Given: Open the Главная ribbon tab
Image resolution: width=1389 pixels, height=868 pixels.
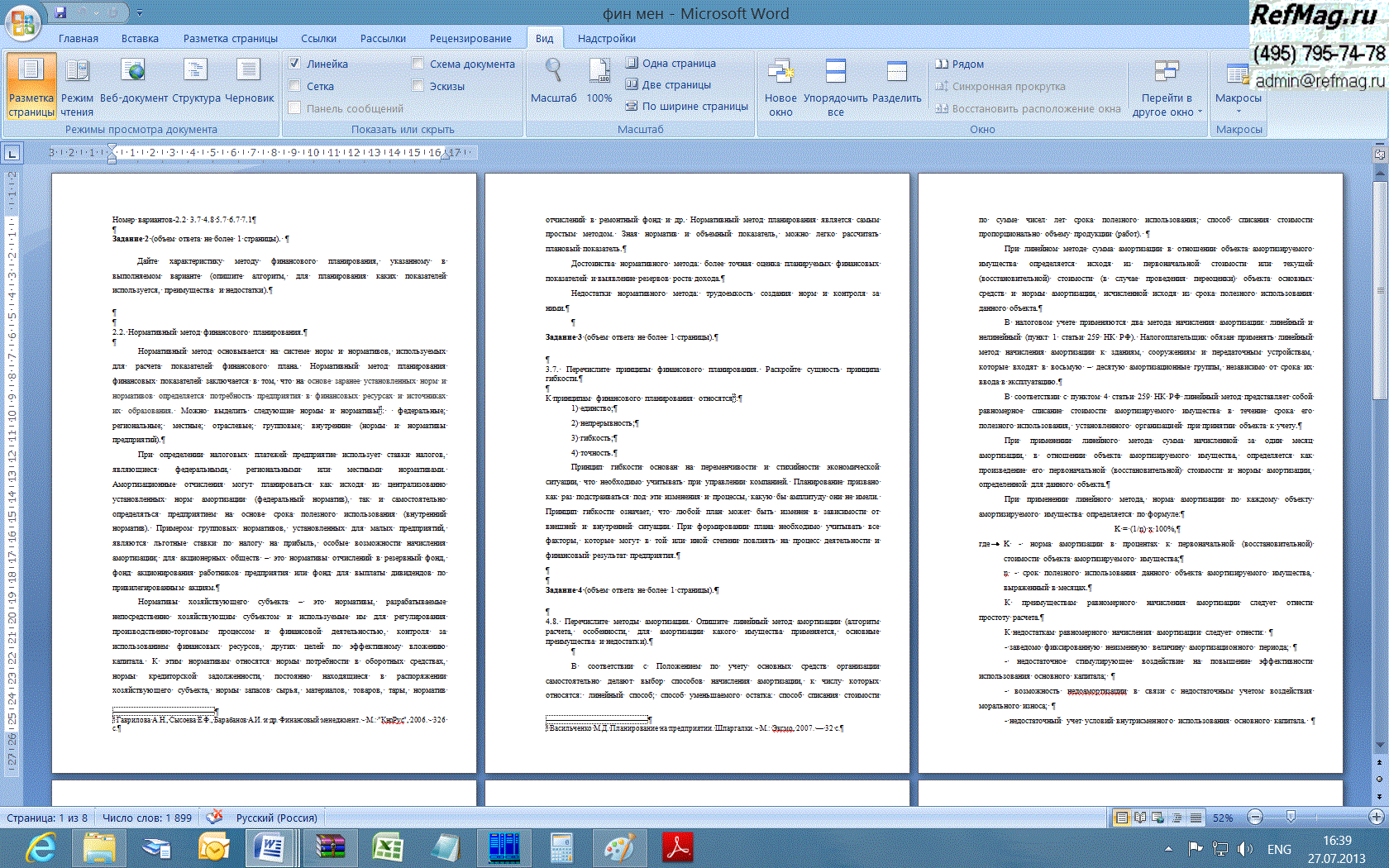Looking at the screenshot, I should [x=79, y=38].
